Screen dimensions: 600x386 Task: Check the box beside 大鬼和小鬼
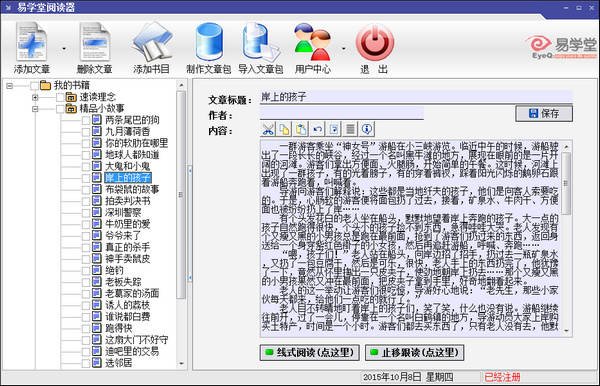[86, 166]
